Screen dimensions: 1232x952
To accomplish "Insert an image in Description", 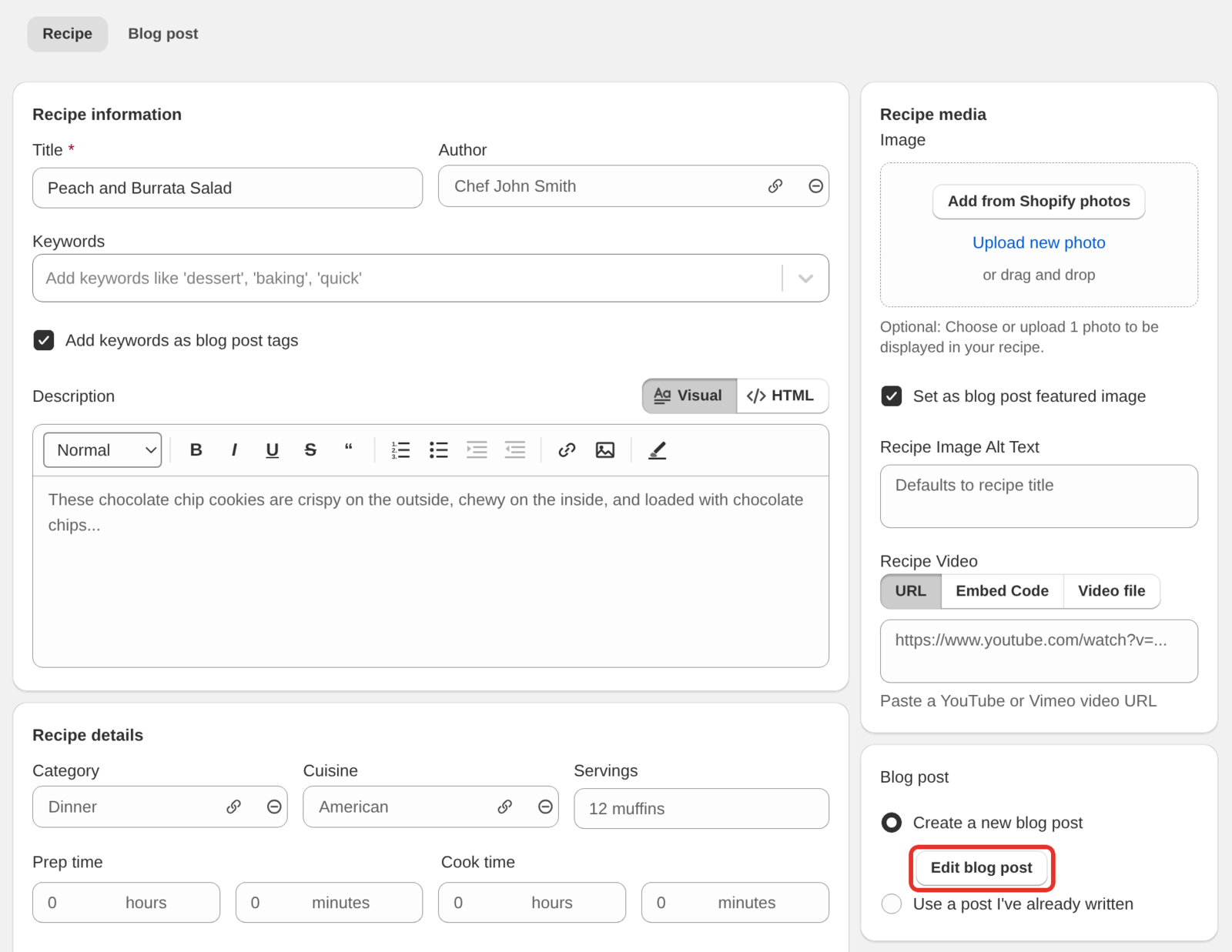I will 605,450.
